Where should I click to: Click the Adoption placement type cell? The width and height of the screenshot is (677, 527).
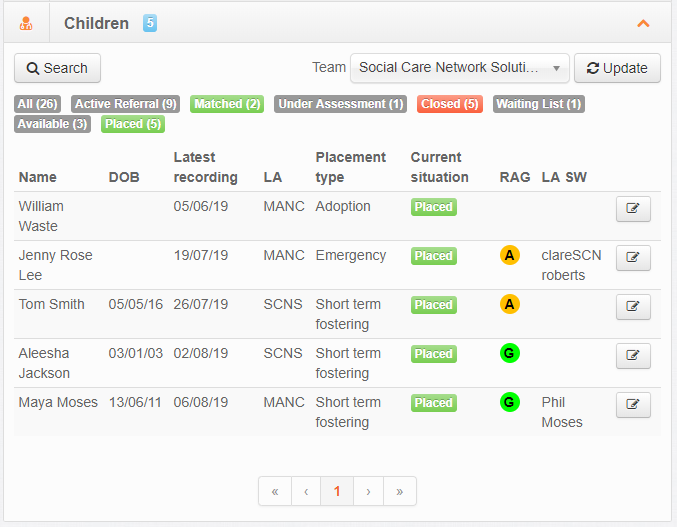343,206
